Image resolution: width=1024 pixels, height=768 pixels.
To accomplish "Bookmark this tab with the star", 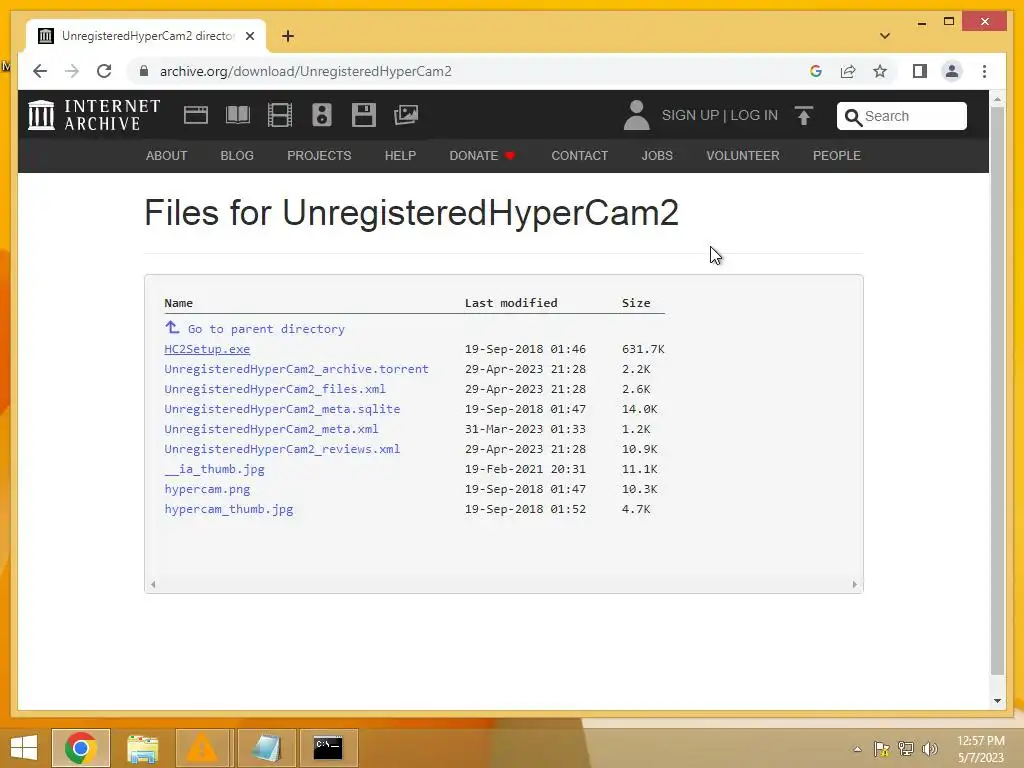I will coord(880,71).
